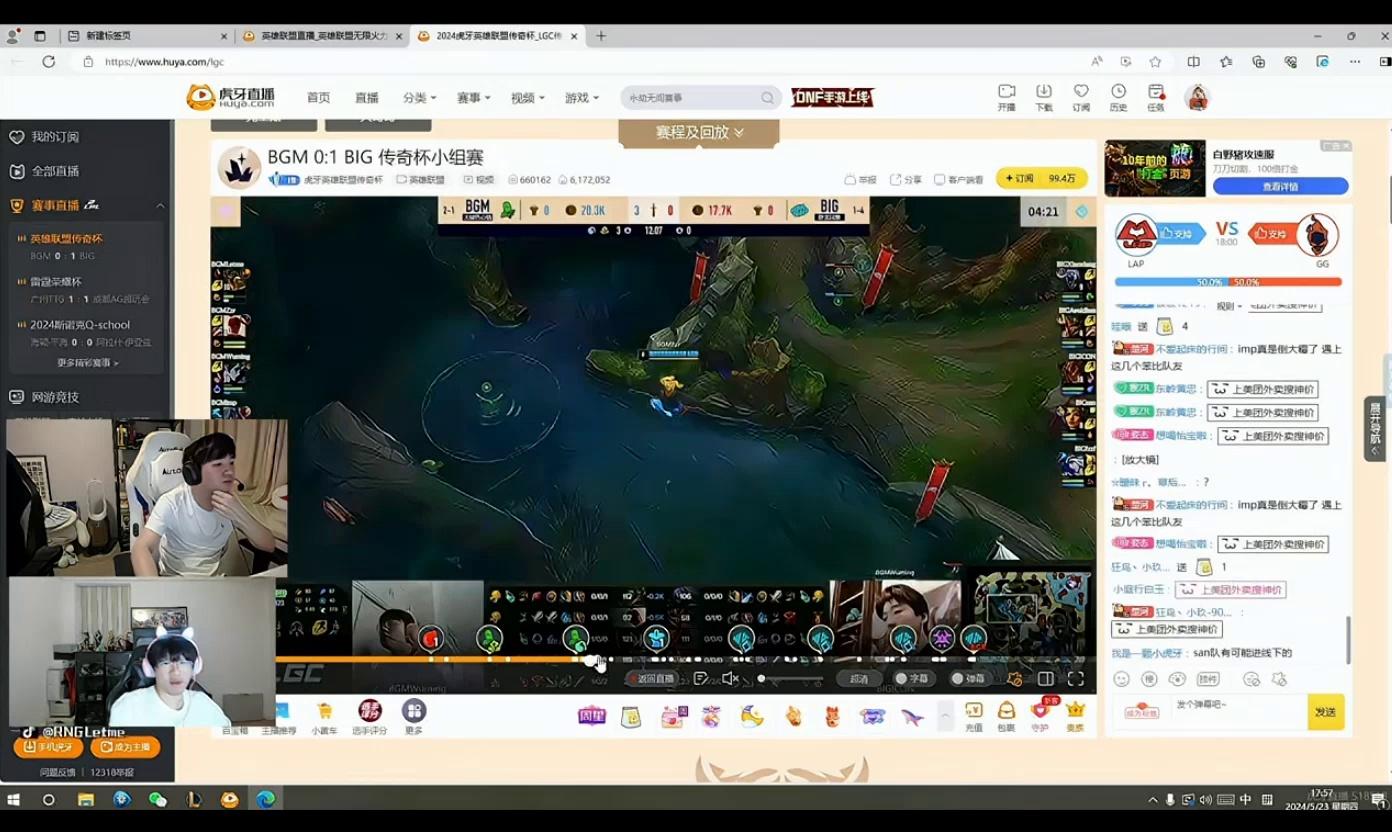Toggle theater mode on the player
This screenshot has width=1392, height=832.
1045,679
